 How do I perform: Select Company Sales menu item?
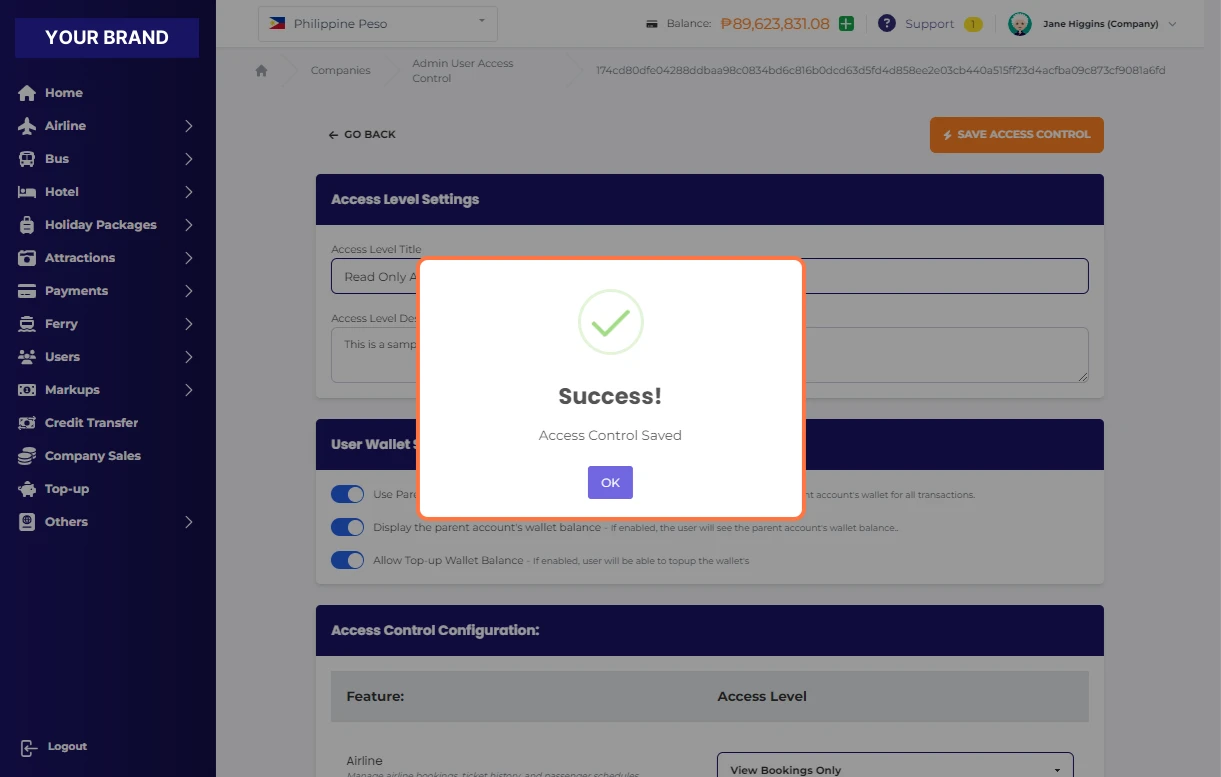pyautogui.click(x=92, y=456)
